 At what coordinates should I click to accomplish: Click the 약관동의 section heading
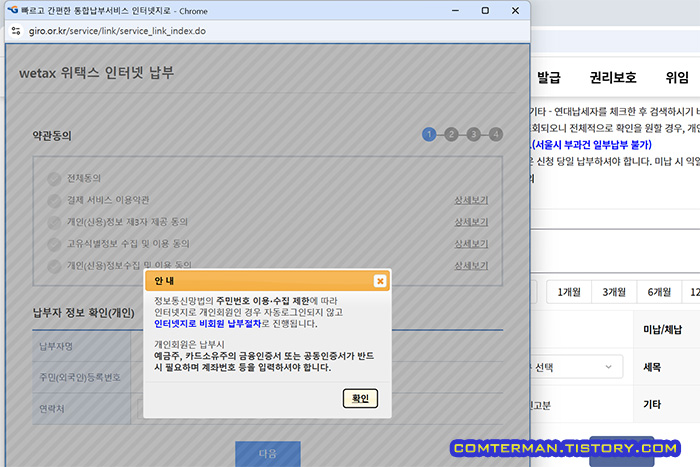click(x=52, y=135)
